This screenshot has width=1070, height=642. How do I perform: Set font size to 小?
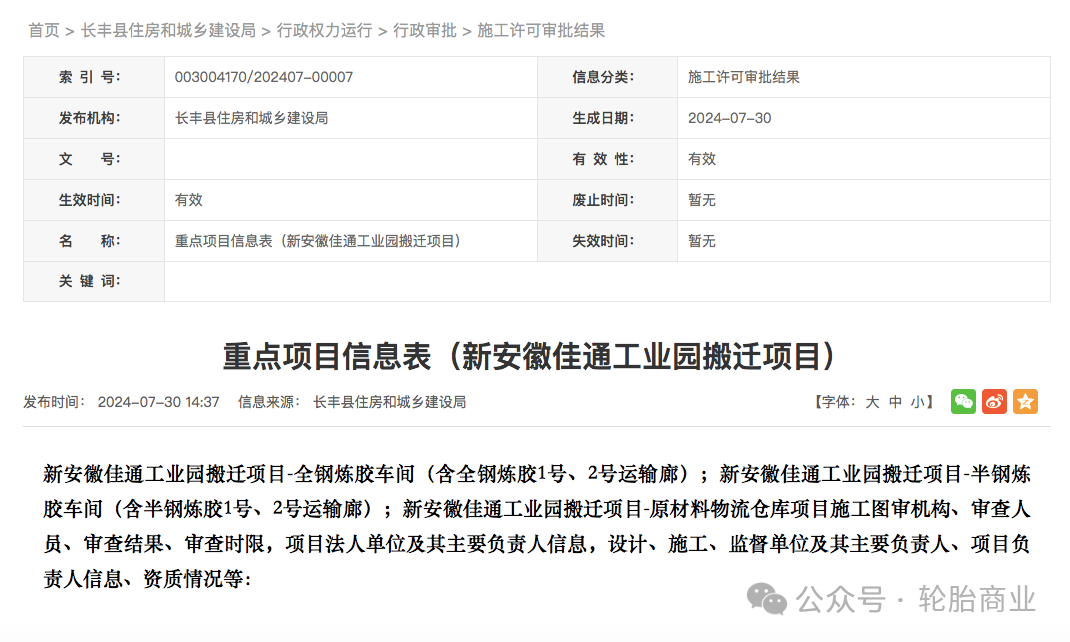pos(917,403)
